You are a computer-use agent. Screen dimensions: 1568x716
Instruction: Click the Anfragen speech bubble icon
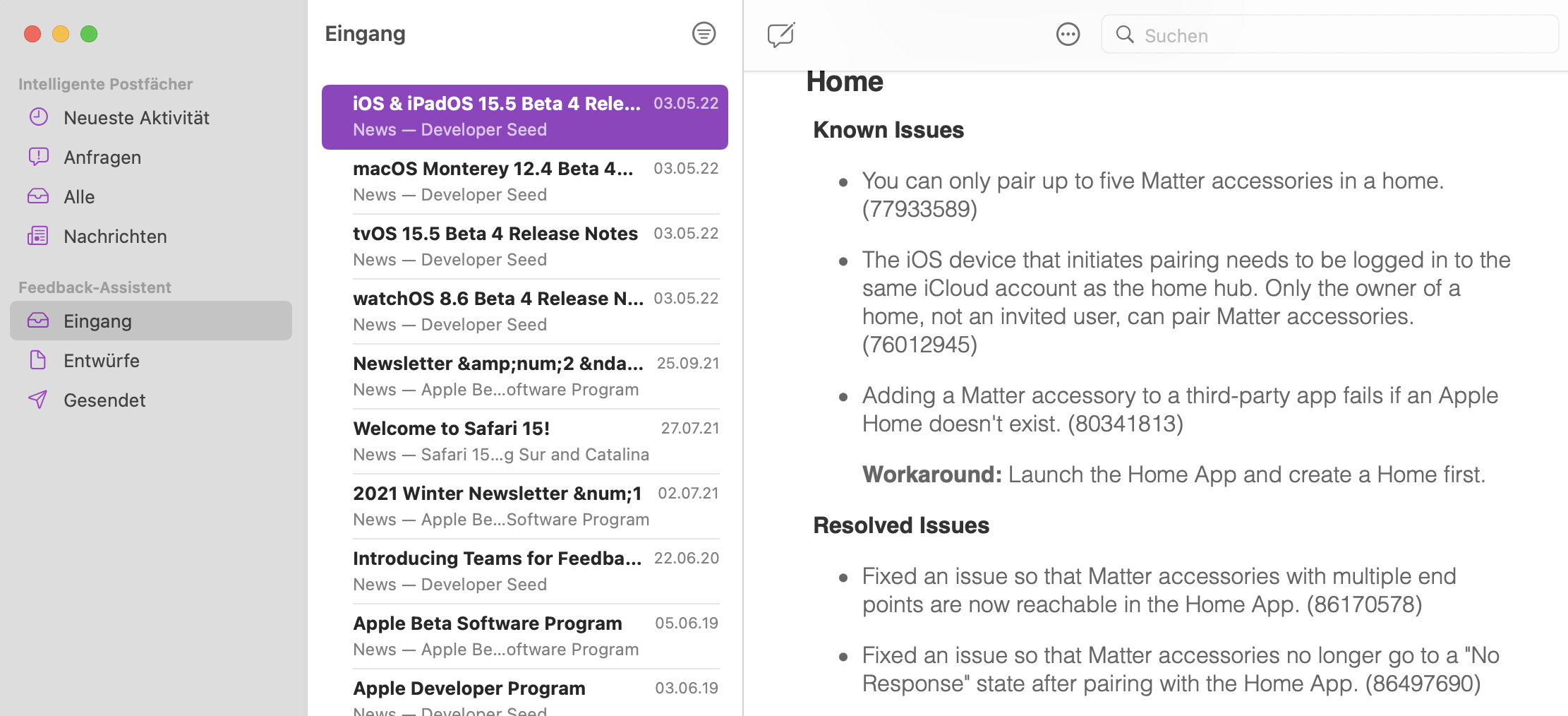pyautogui.click(x=39, y=157)
